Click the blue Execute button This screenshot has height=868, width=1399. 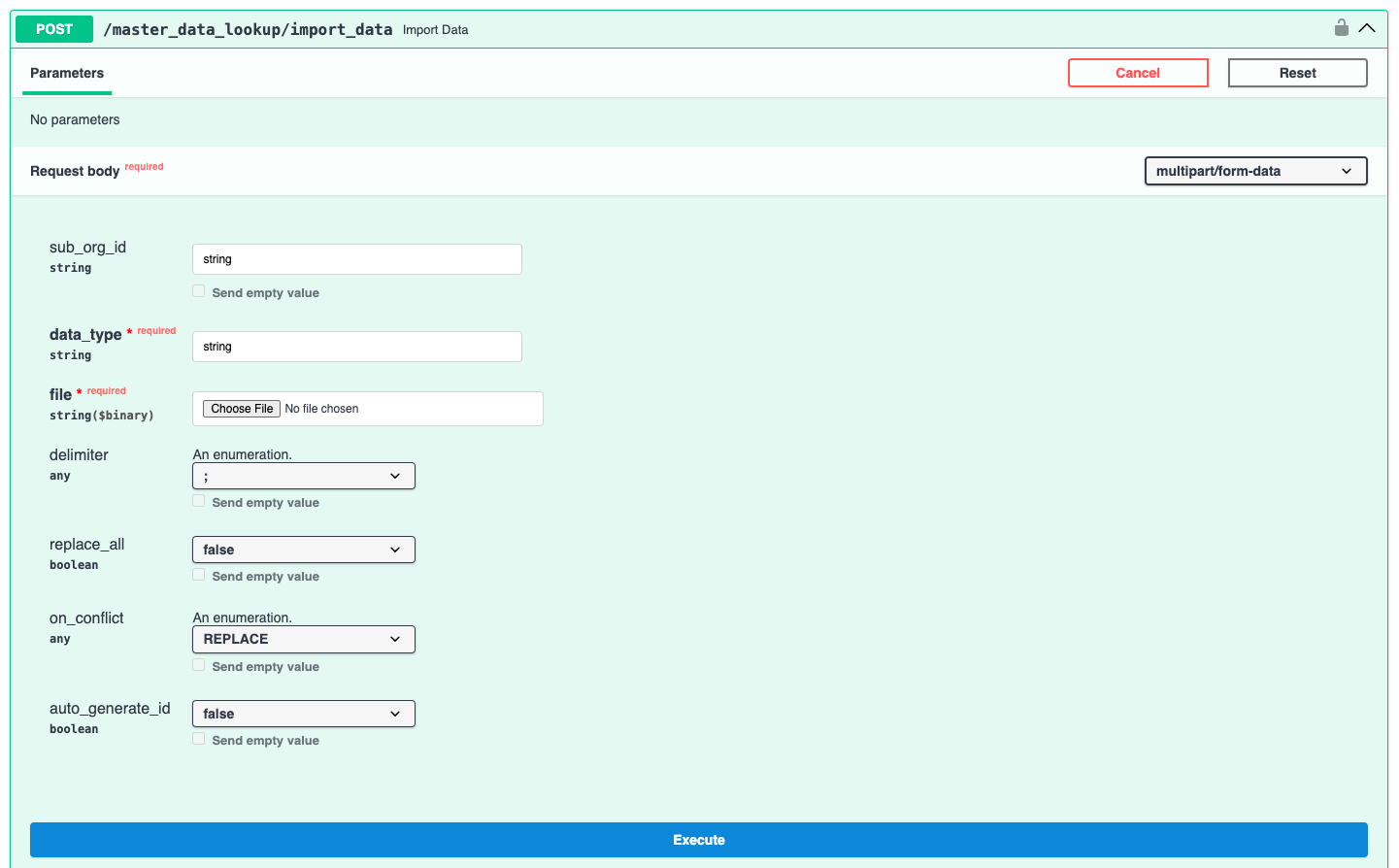pyautogui.click(x=698, y=840)
